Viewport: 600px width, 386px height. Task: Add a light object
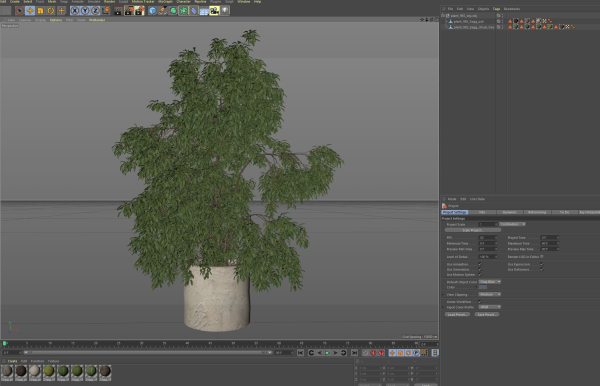coord(225,11)
